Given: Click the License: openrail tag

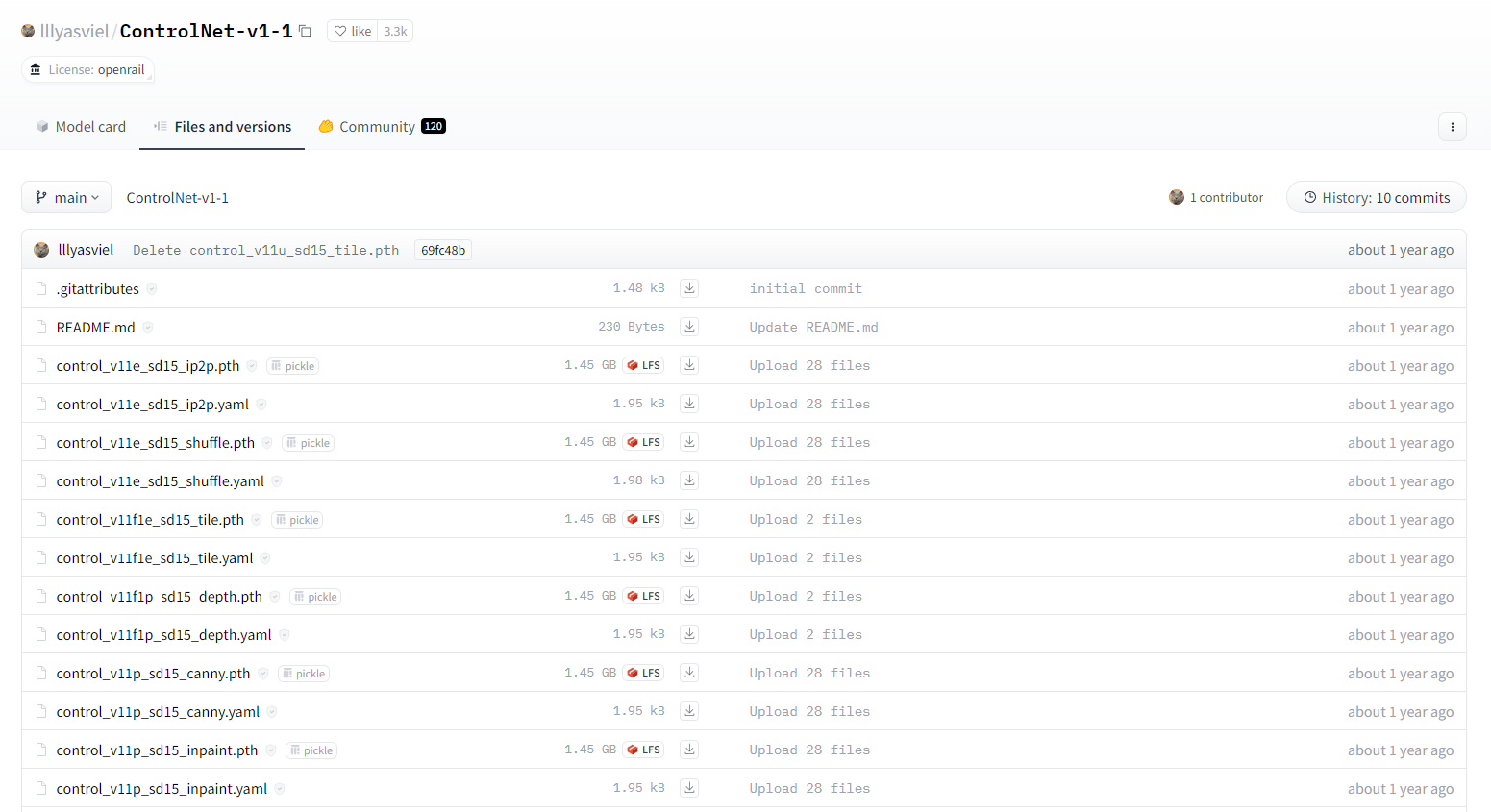Looking at the screenshot, I should point(87,69).
